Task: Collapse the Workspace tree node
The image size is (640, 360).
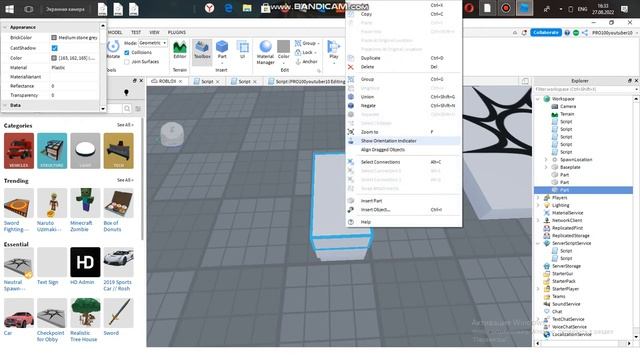Action: [x=538, y=99]
